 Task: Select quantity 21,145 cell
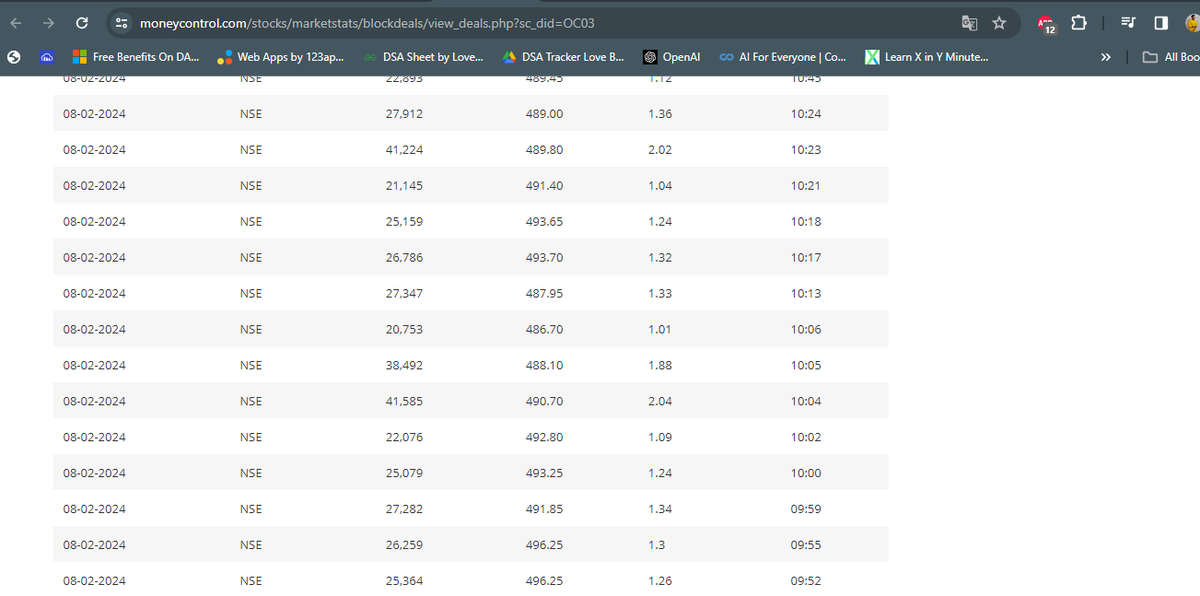click(404, 186)
